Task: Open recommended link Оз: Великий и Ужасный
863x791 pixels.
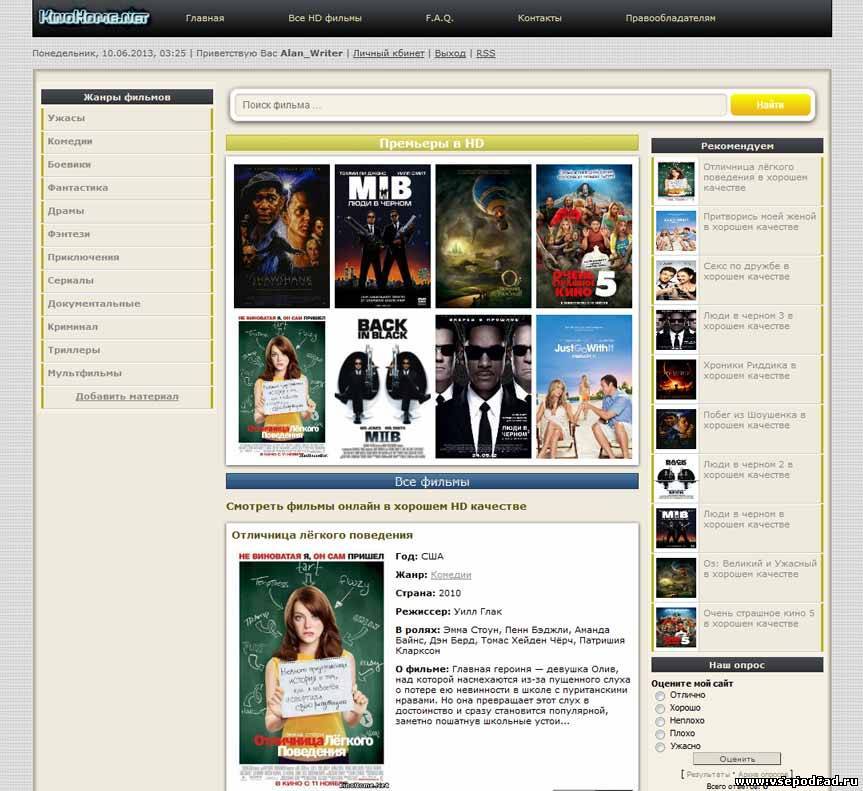Action: (x=760, y=569)
